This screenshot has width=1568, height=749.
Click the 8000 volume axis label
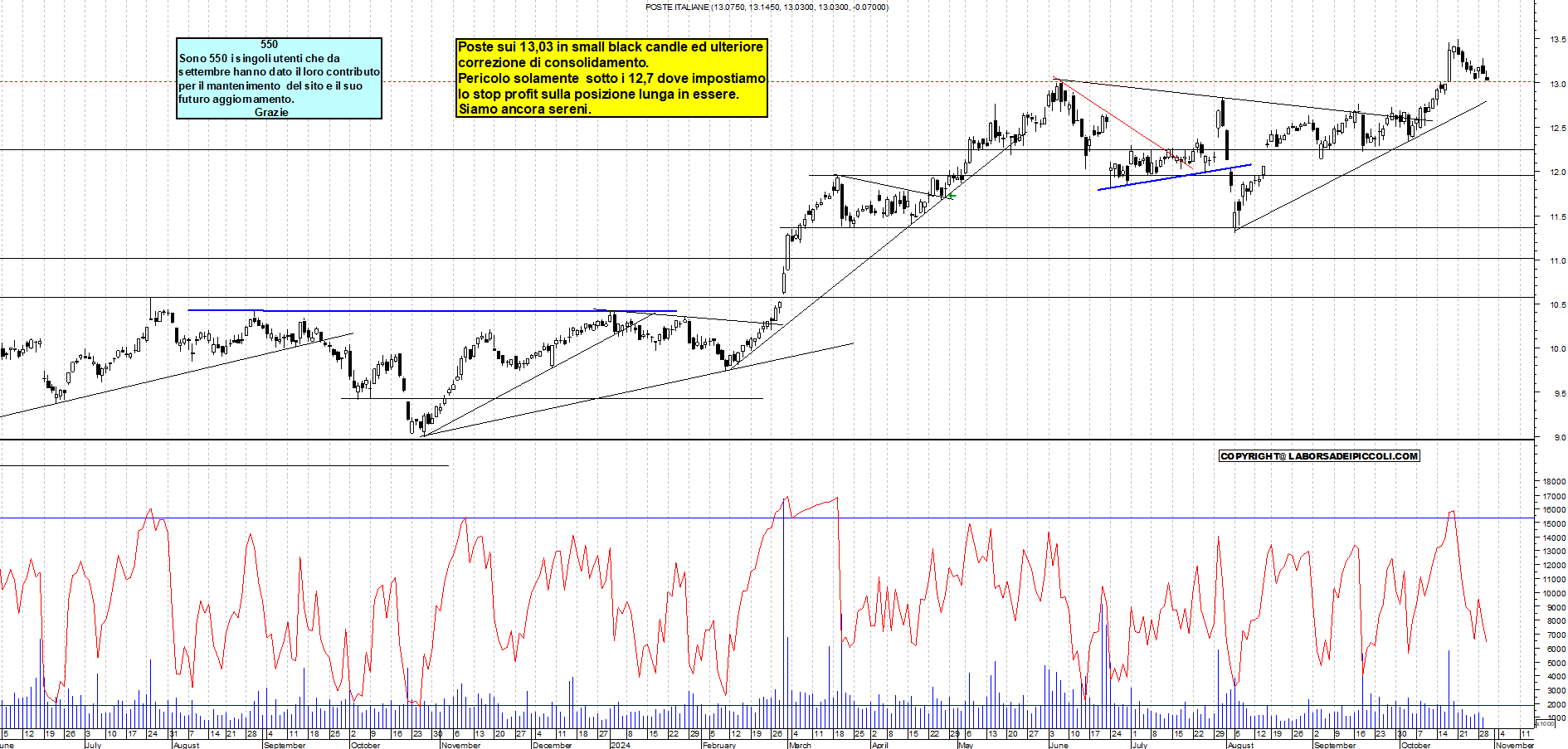pos(1556,621)
